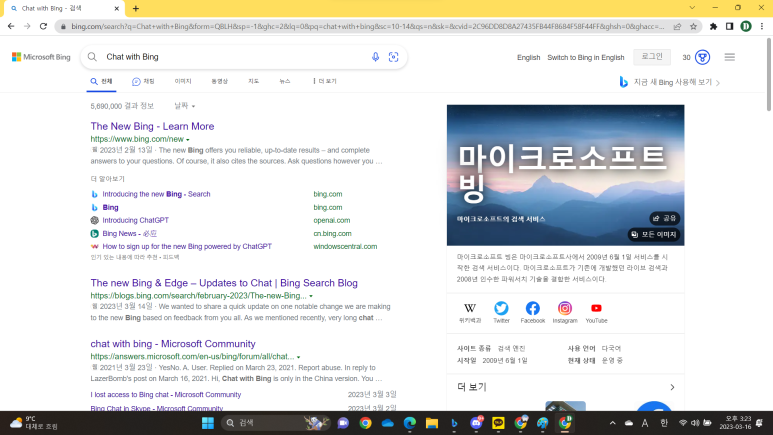Close the Chat with Bing tab
This screenshot has height=435, width=773.
[x=116, y=8]
